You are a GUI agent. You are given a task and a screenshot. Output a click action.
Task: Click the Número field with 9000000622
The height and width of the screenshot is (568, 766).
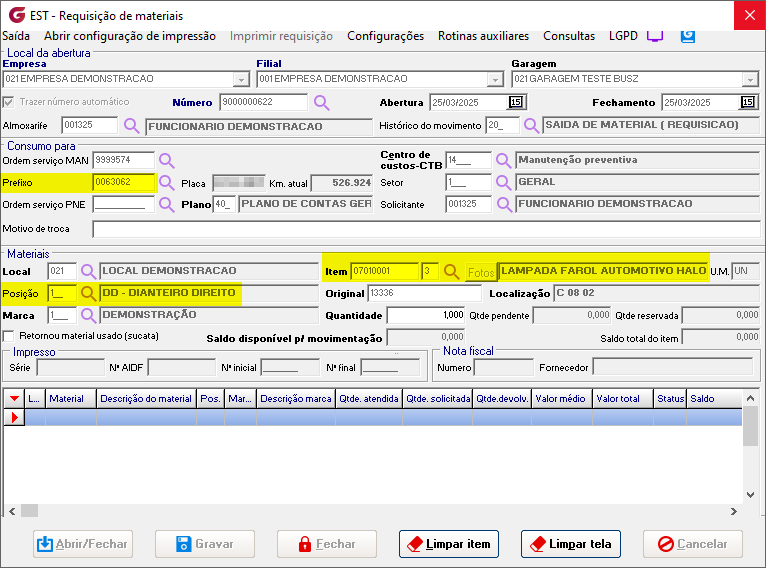[264, 102]
